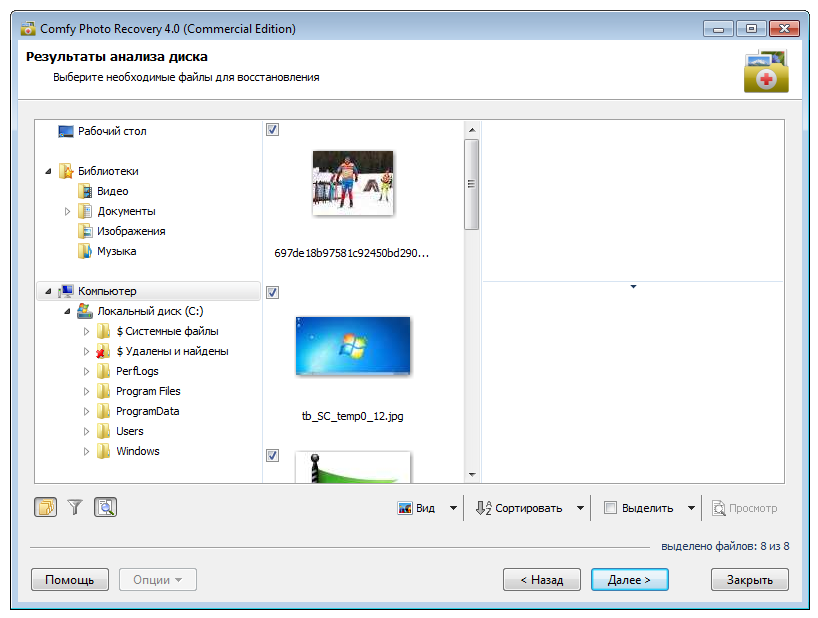Click the skier photo thumbnail

[x=352, y=183]
